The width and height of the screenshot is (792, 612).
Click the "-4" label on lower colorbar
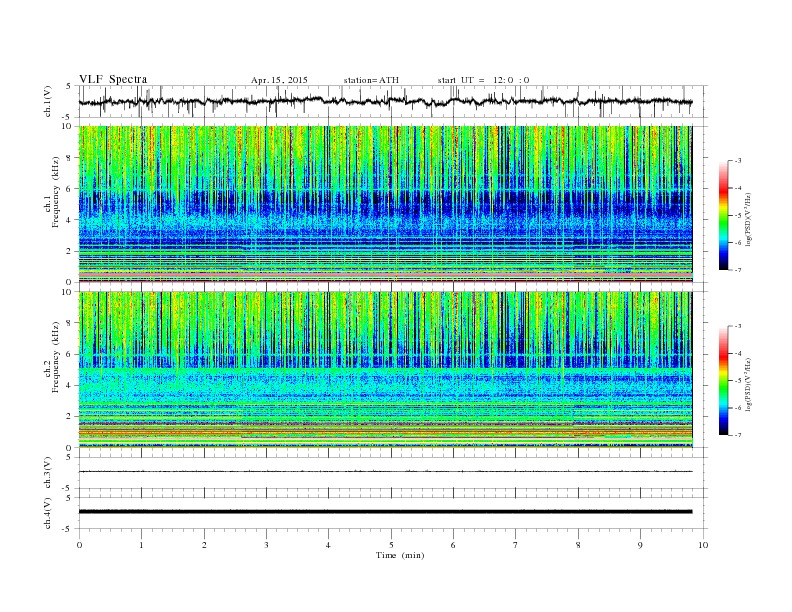pyautogui.click(x=738, y=353)
